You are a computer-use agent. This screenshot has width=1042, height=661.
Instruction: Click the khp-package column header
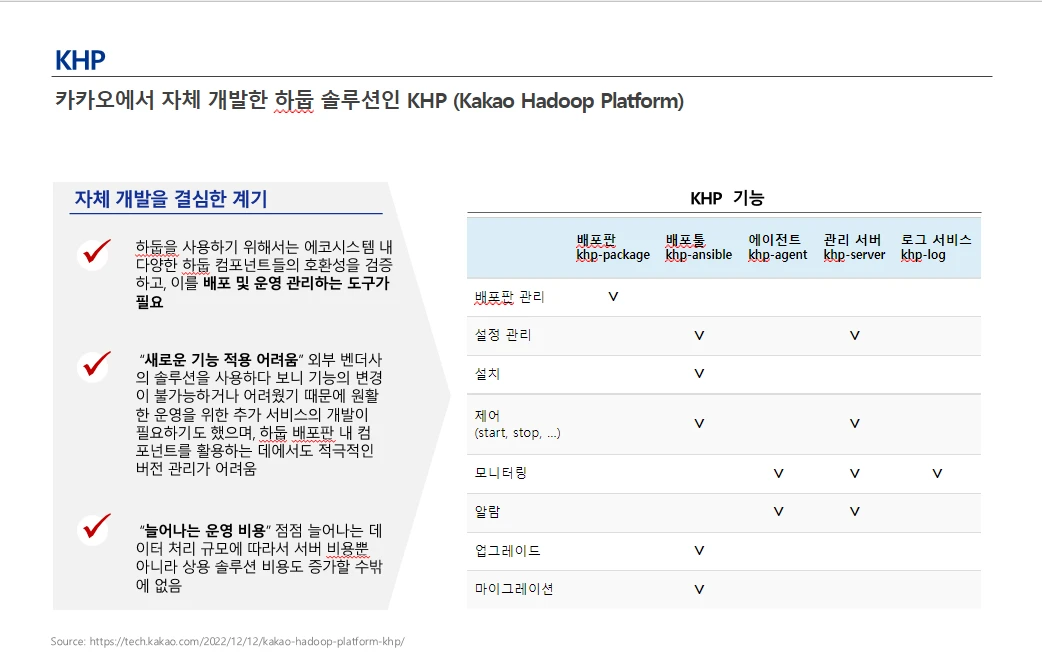[613, 247]
